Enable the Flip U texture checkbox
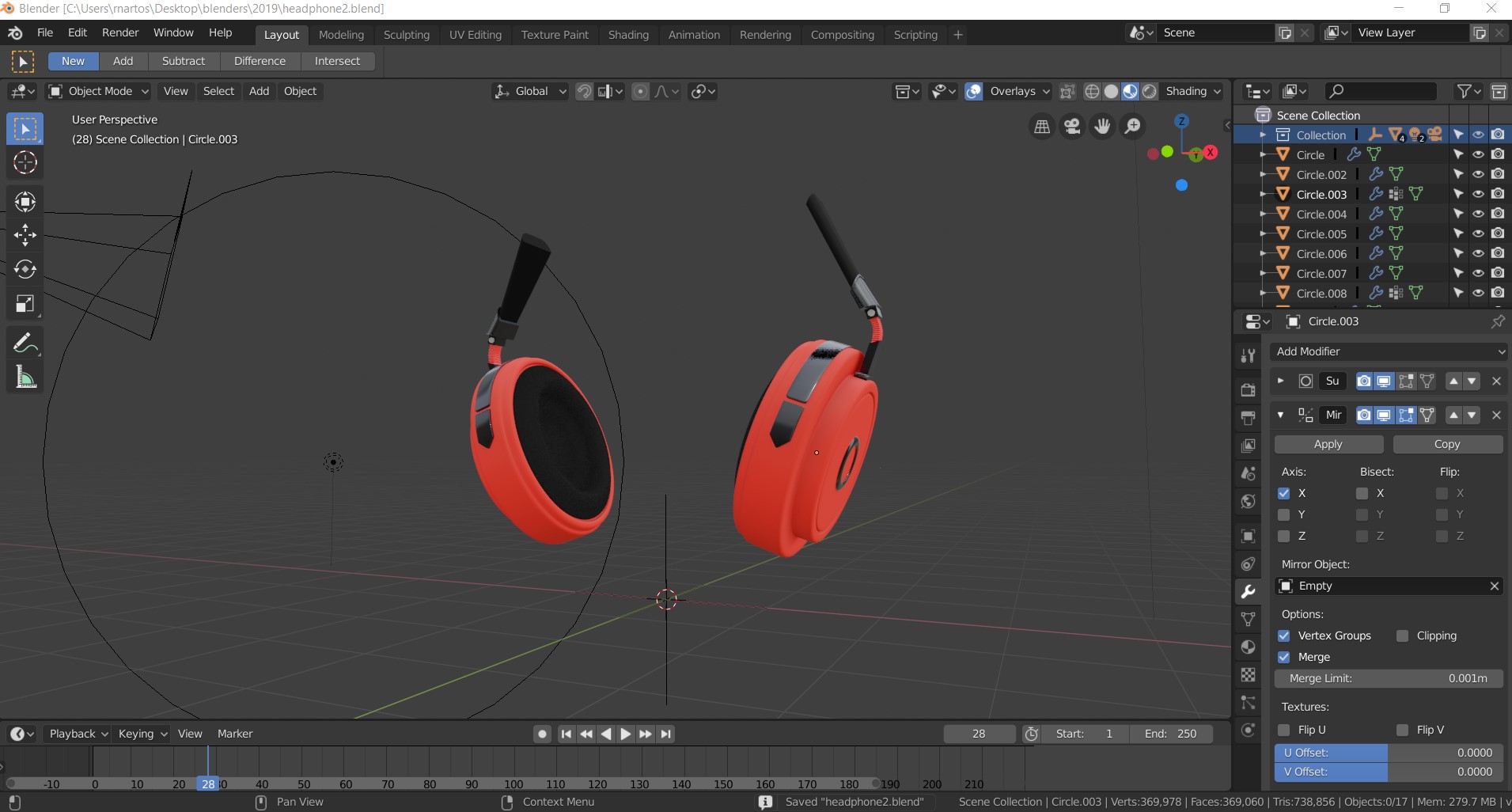 1284,730
